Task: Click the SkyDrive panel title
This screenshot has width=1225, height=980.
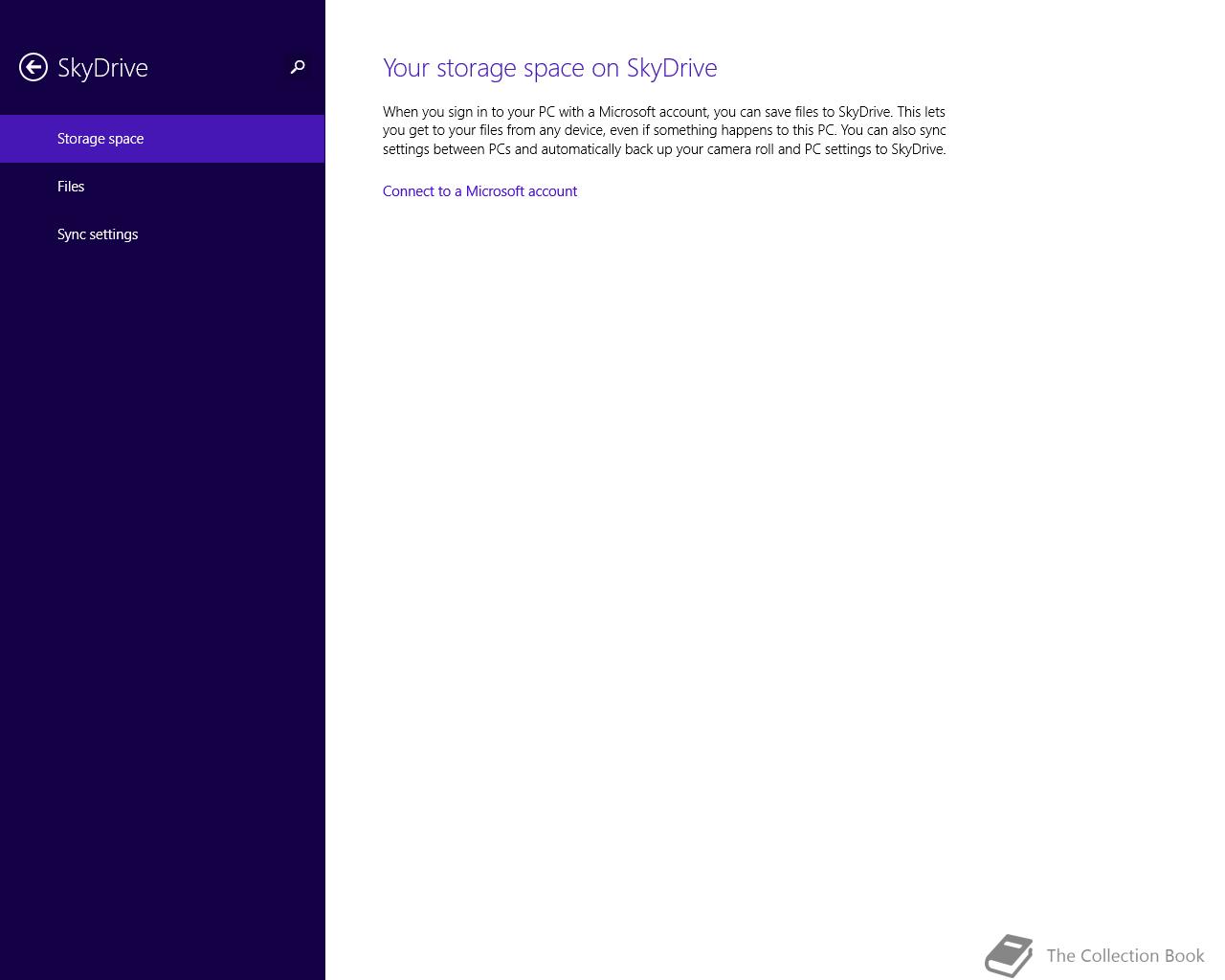Action: (102, 68)
